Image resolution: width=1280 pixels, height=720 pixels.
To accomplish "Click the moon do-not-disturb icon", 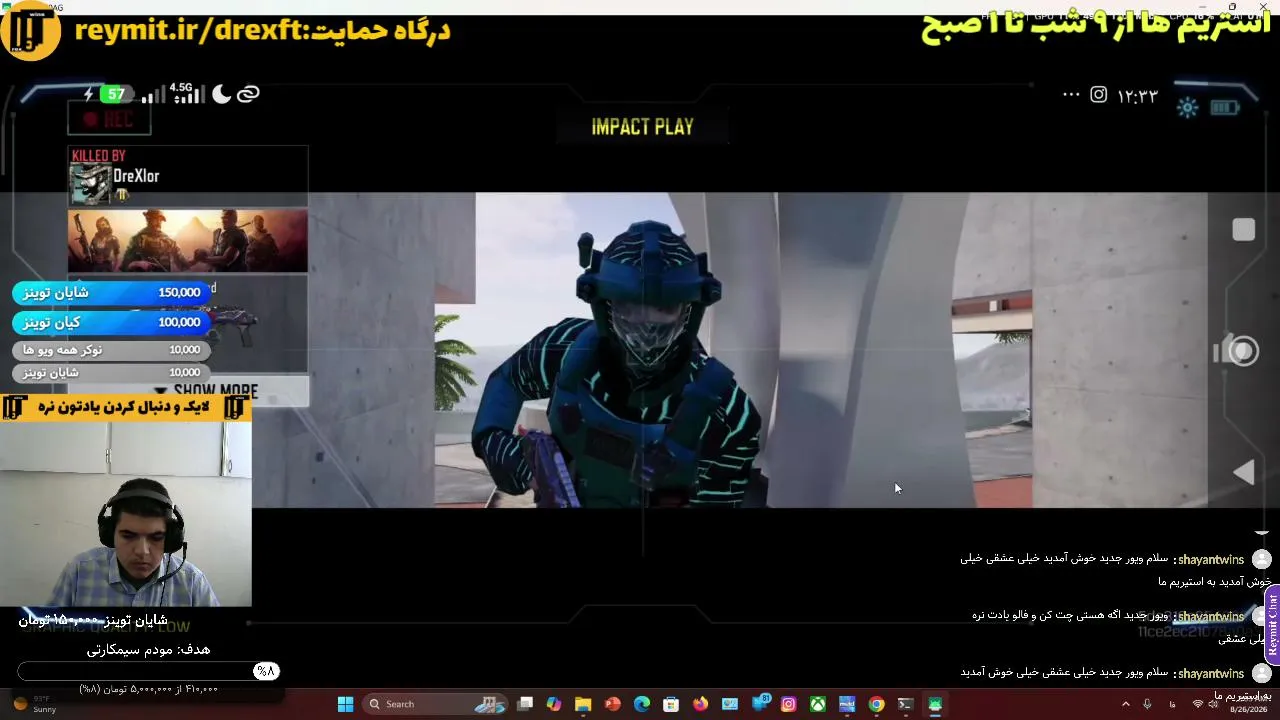I will [x=221, y=94].
